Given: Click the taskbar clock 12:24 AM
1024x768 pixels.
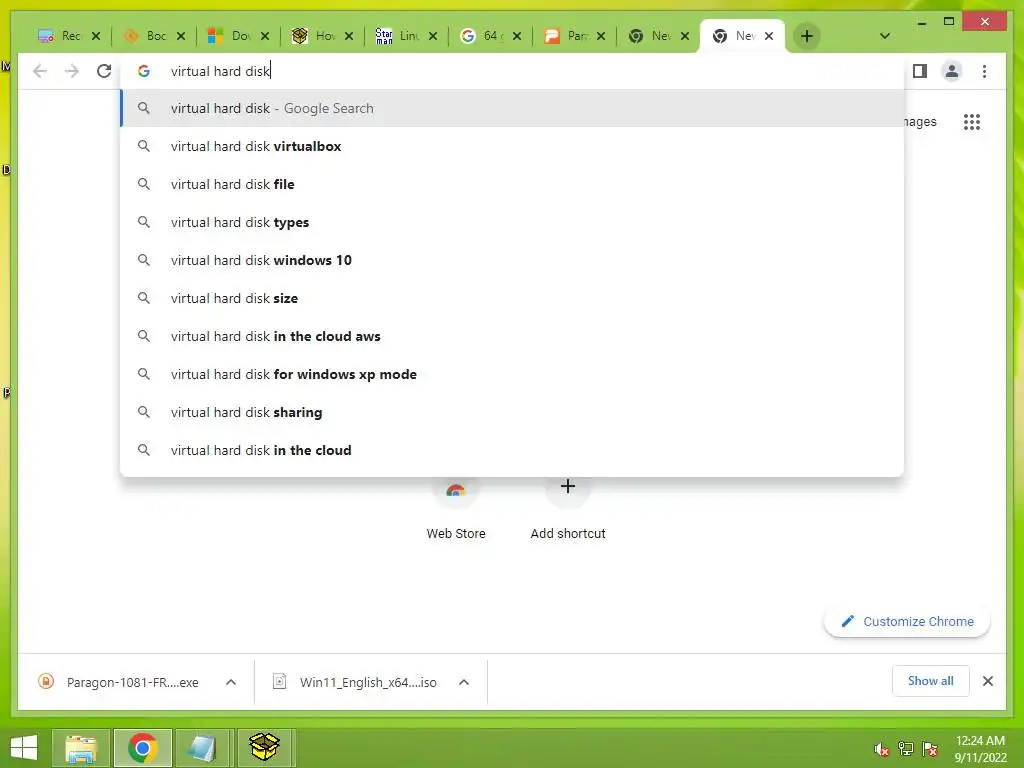Looking at the screenshot, I should click(980, 749).
